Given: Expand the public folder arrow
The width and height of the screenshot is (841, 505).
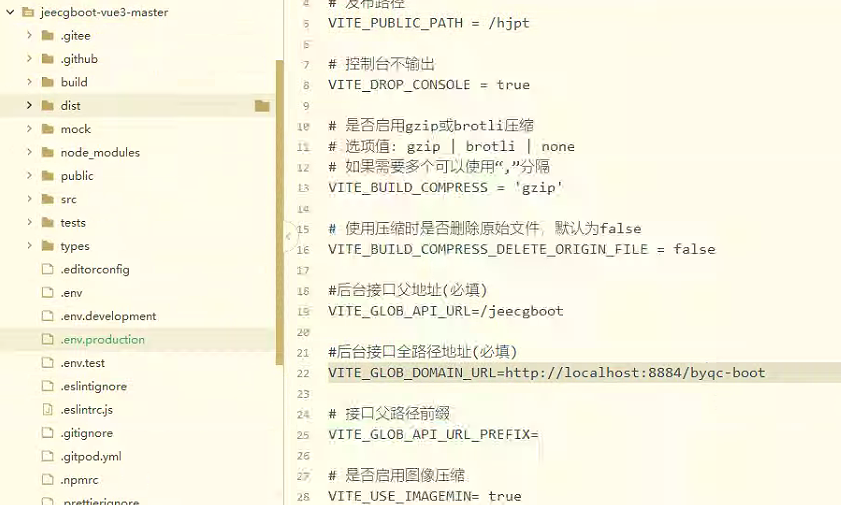Looking at the screenshot, I should click(x=29, y=175).
